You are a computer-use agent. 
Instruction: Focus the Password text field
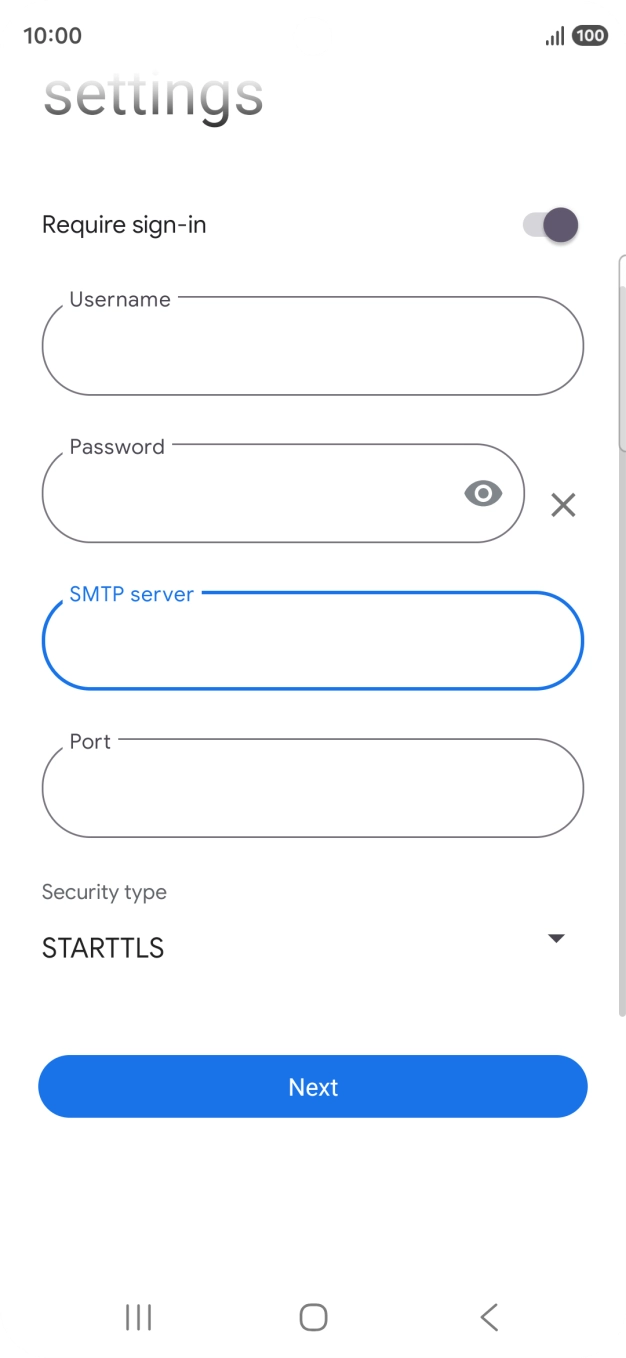click(x=250, y=494)
